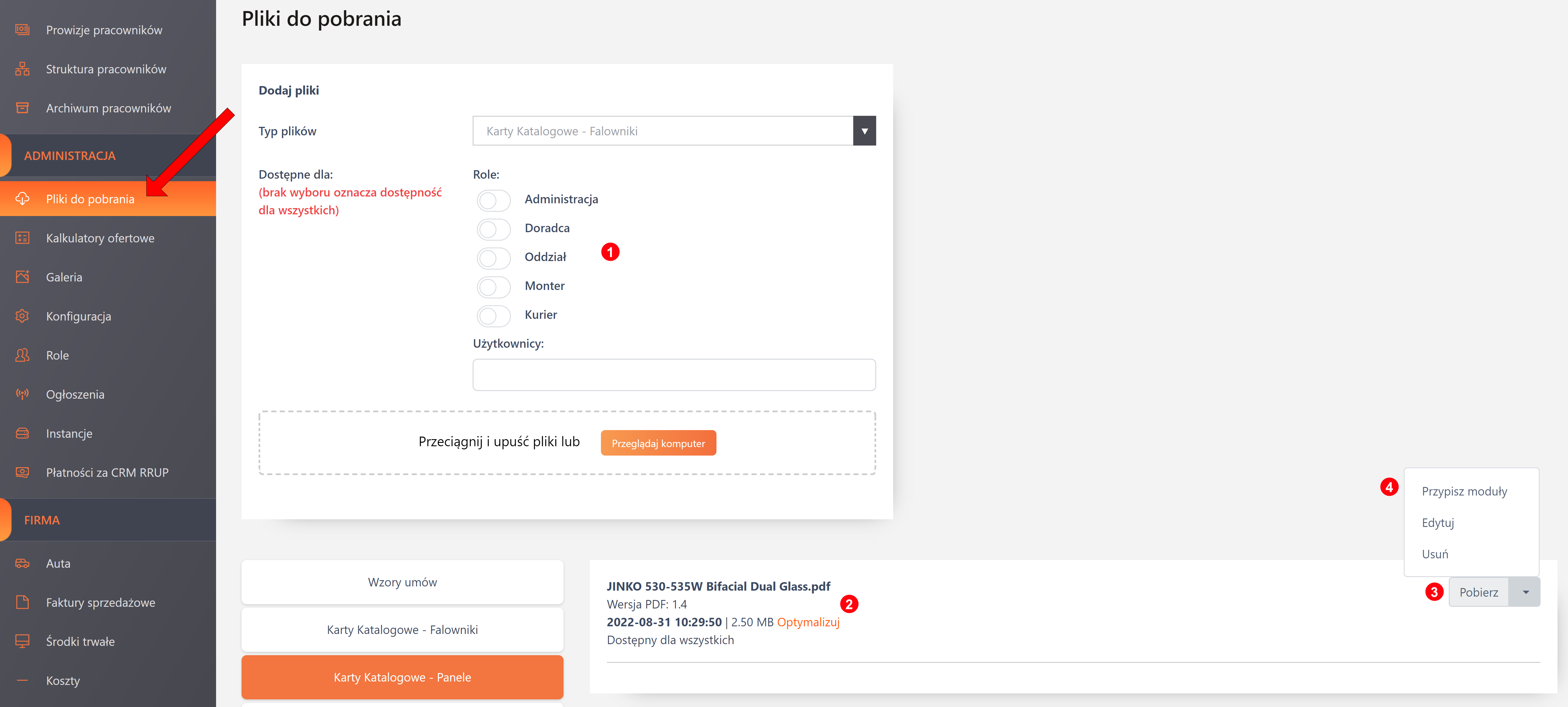
Task: Click the Auta vehicle icon
Action: click(23, 563)
